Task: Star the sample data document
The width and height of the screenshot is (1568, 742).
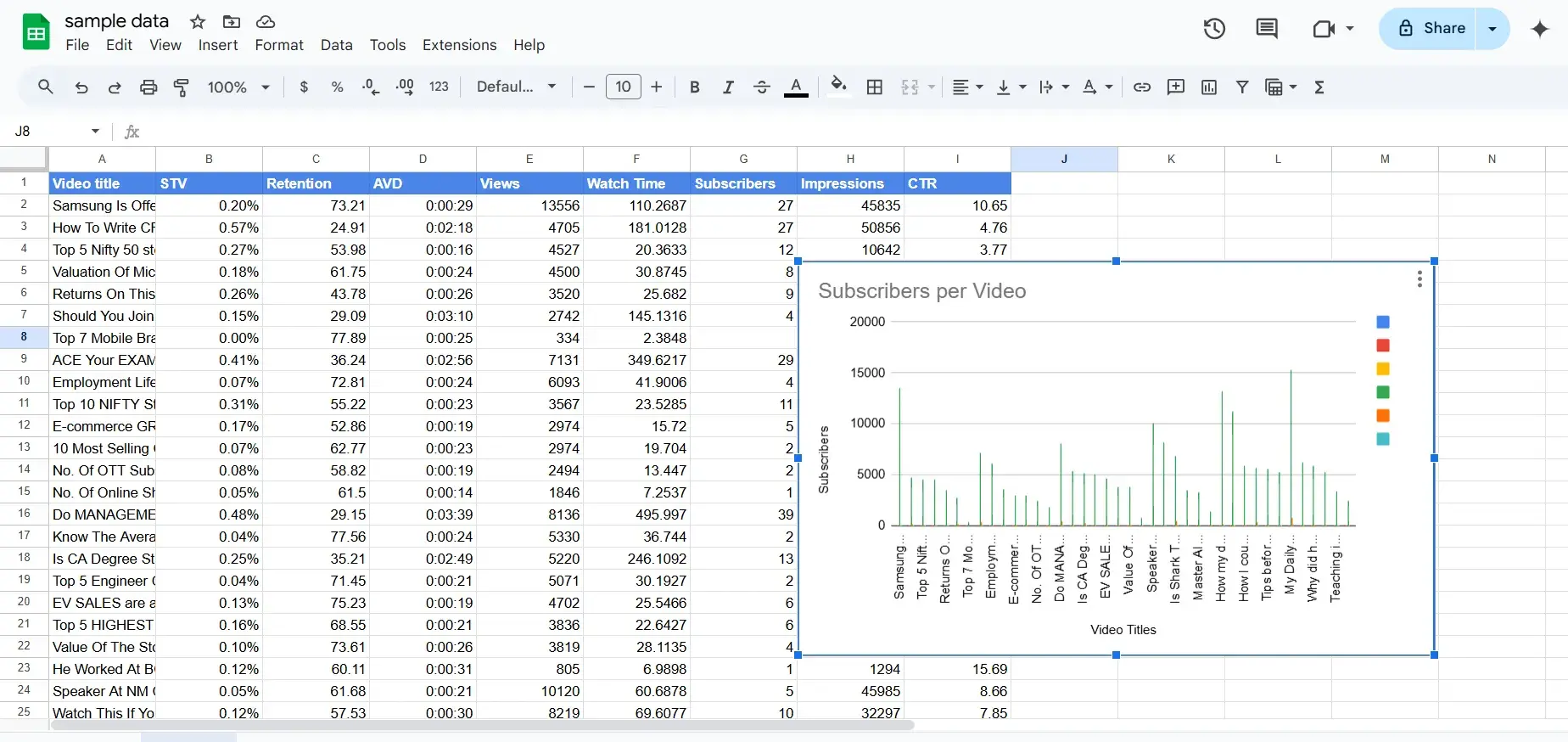Action: (x=198, y=22)
